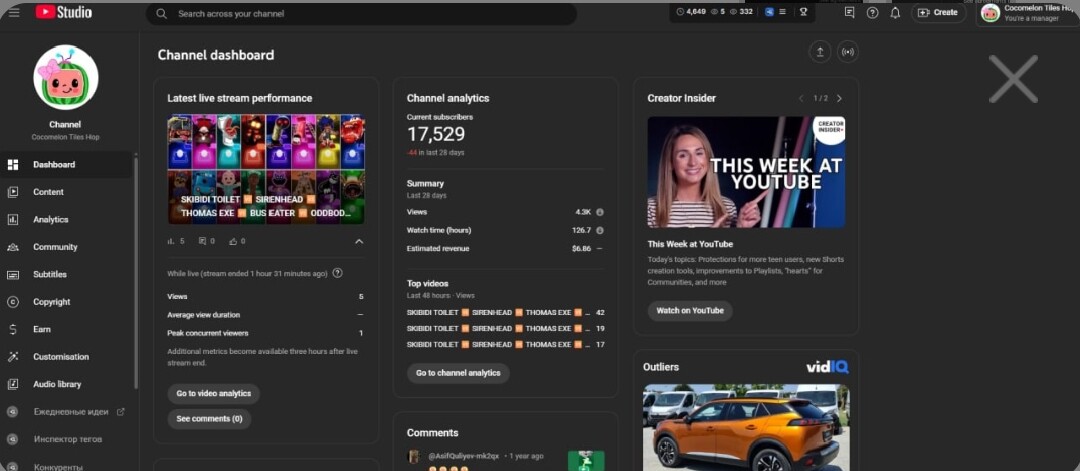The height and width of the screenshot is (471, 1080).
Task: Open the send feedback icon
Action: [x=849, y=12]
